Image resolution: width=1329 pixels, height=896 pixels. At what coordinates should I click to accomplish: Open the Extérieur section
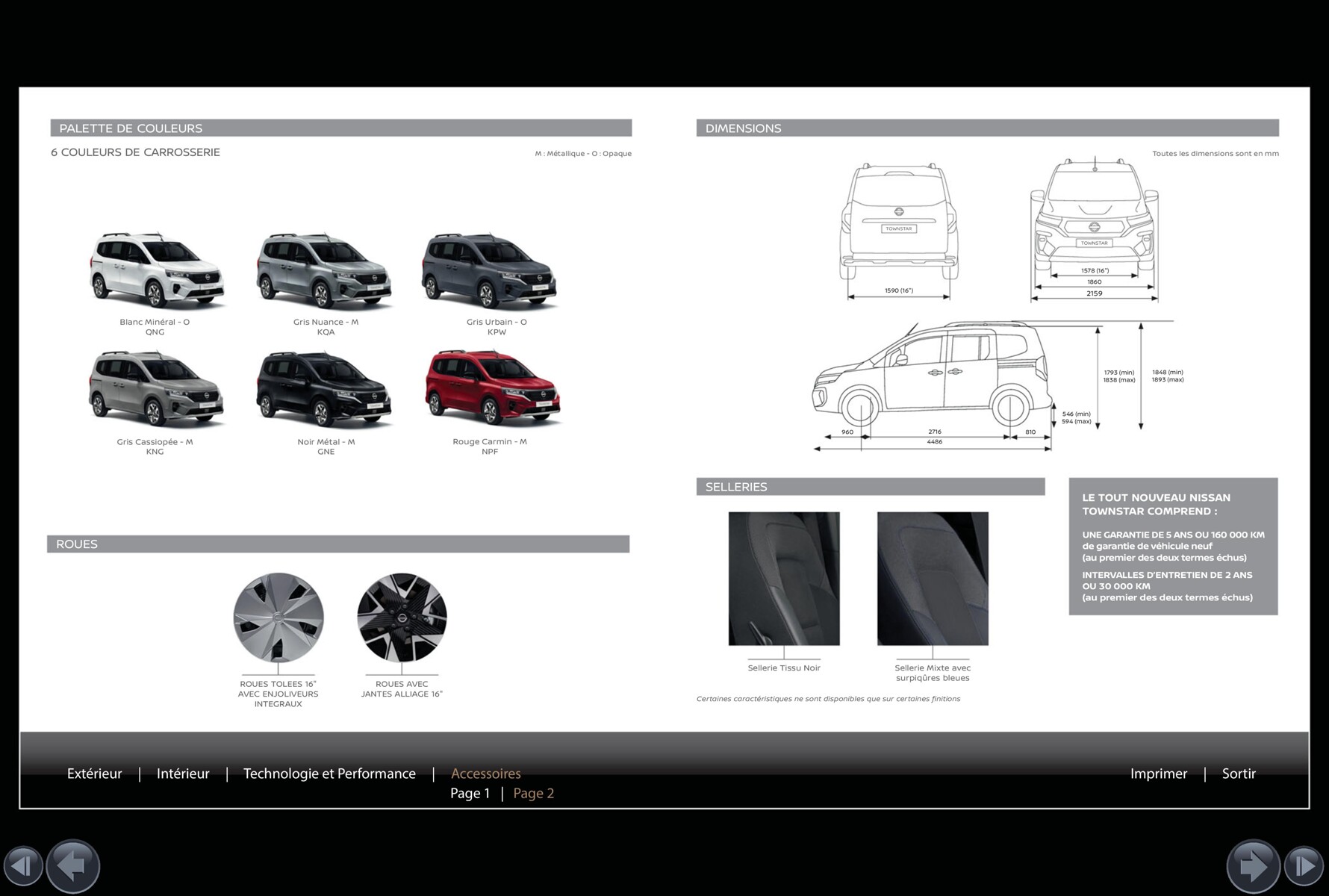(95, 774)
